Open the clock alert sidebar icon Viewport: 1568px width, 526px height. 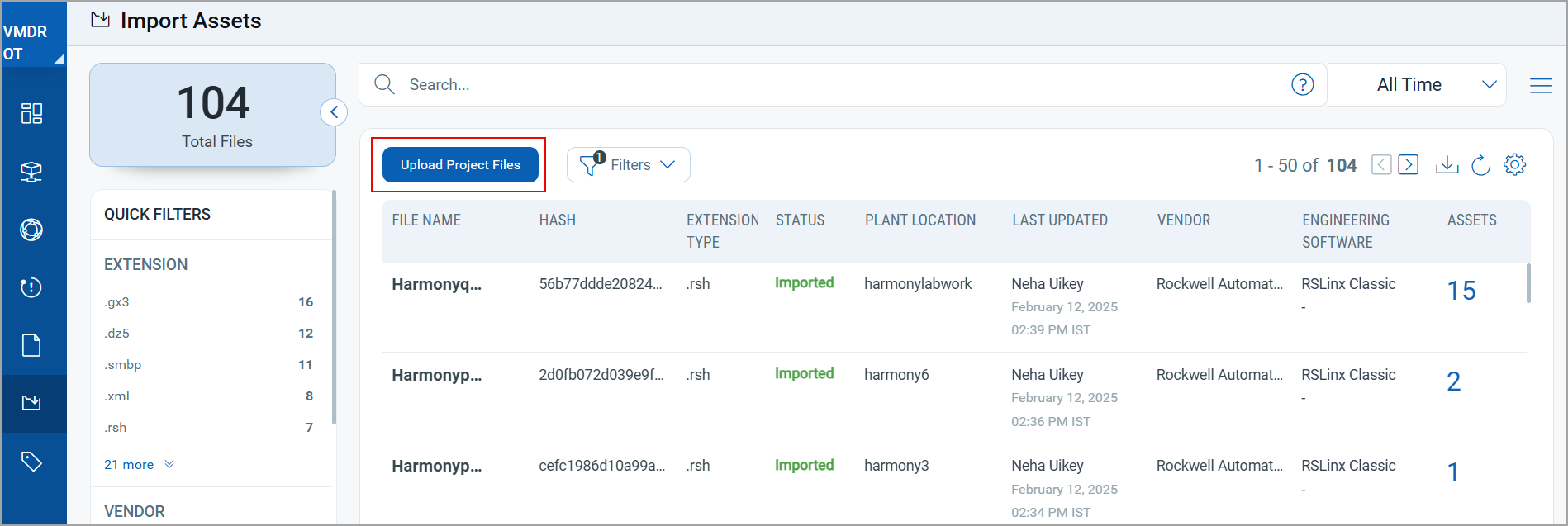[x=31, y=287]
